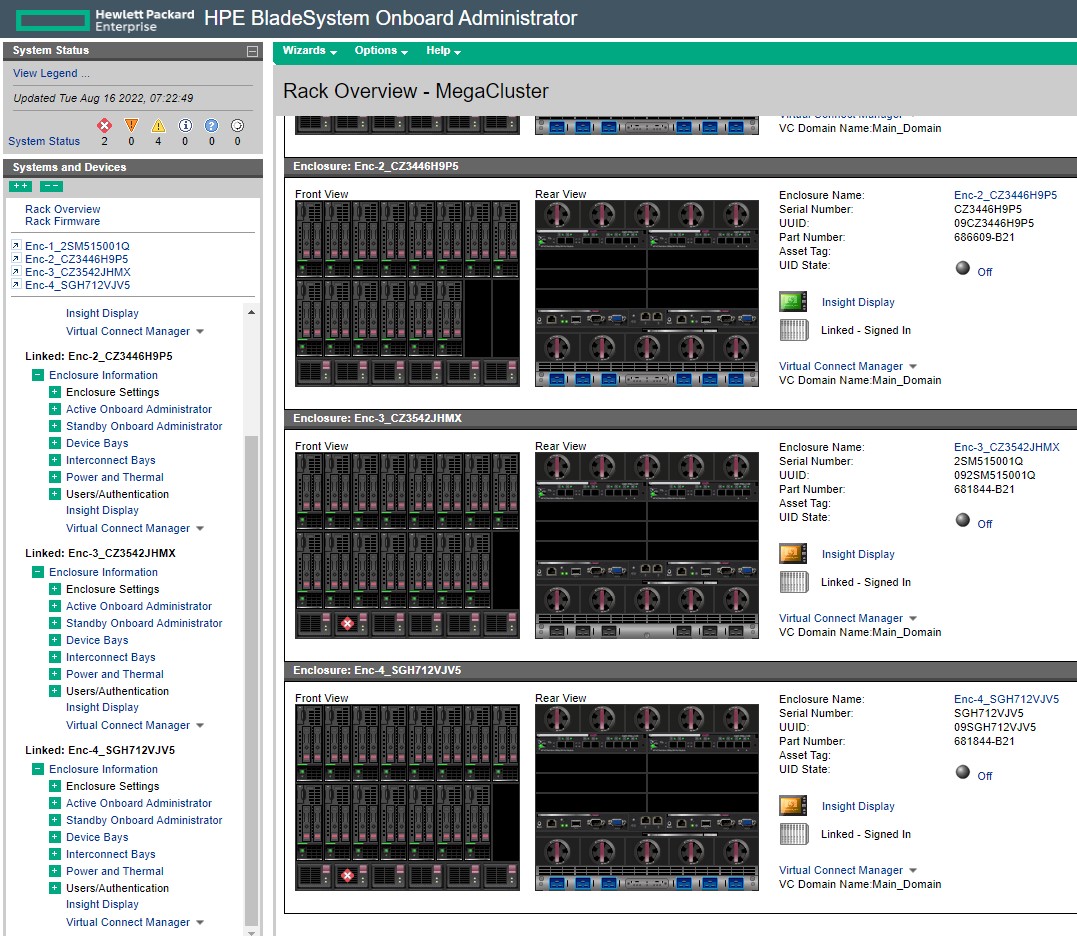Expand Enc-3 Interconnect Bays node
The height and width of the screenshot is (936, 1077).
[55, 657]
